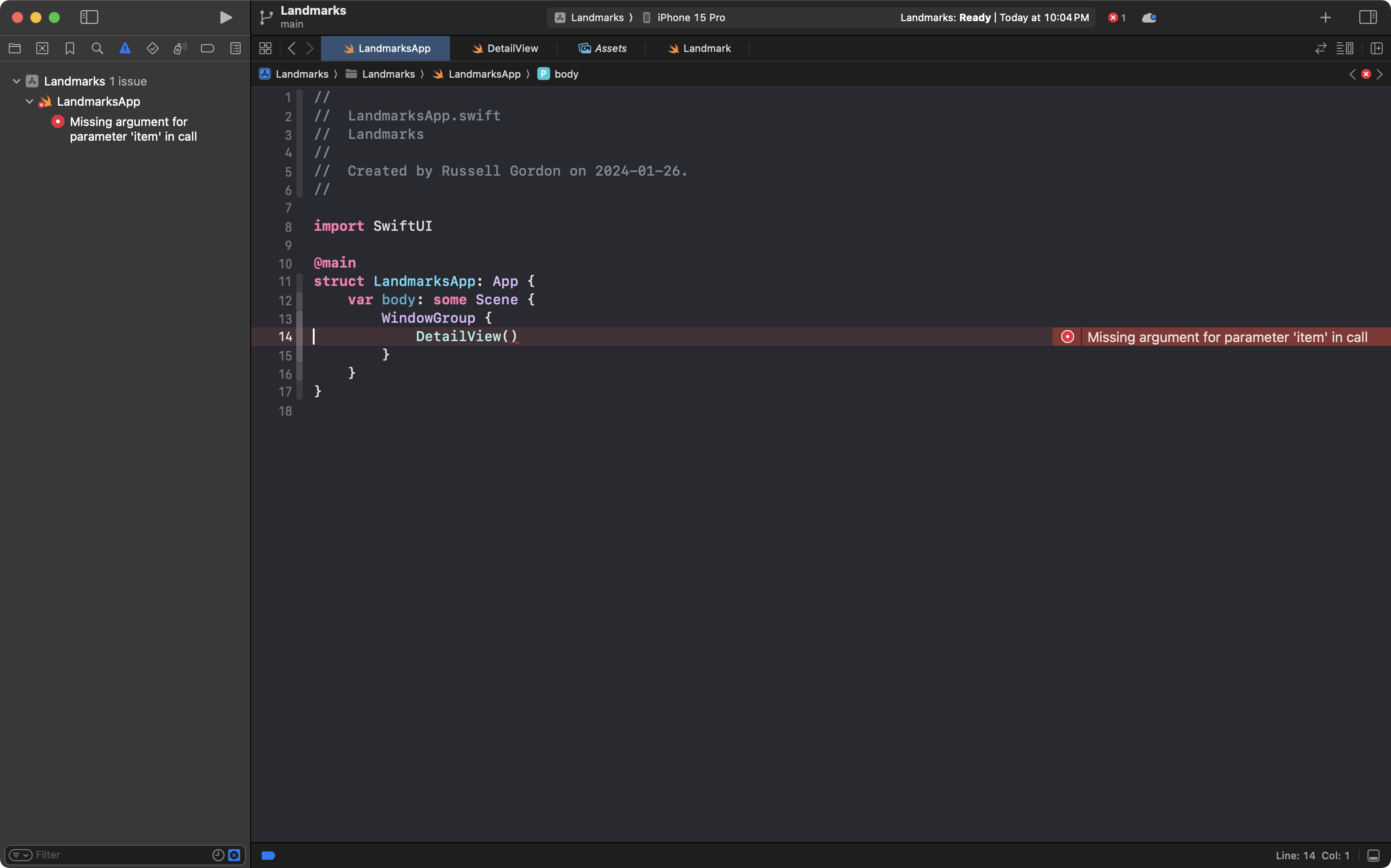This screenshot has height=868, width=1391.
Task: Open the Find navigator magnifying glass
Action: (97, 48)
